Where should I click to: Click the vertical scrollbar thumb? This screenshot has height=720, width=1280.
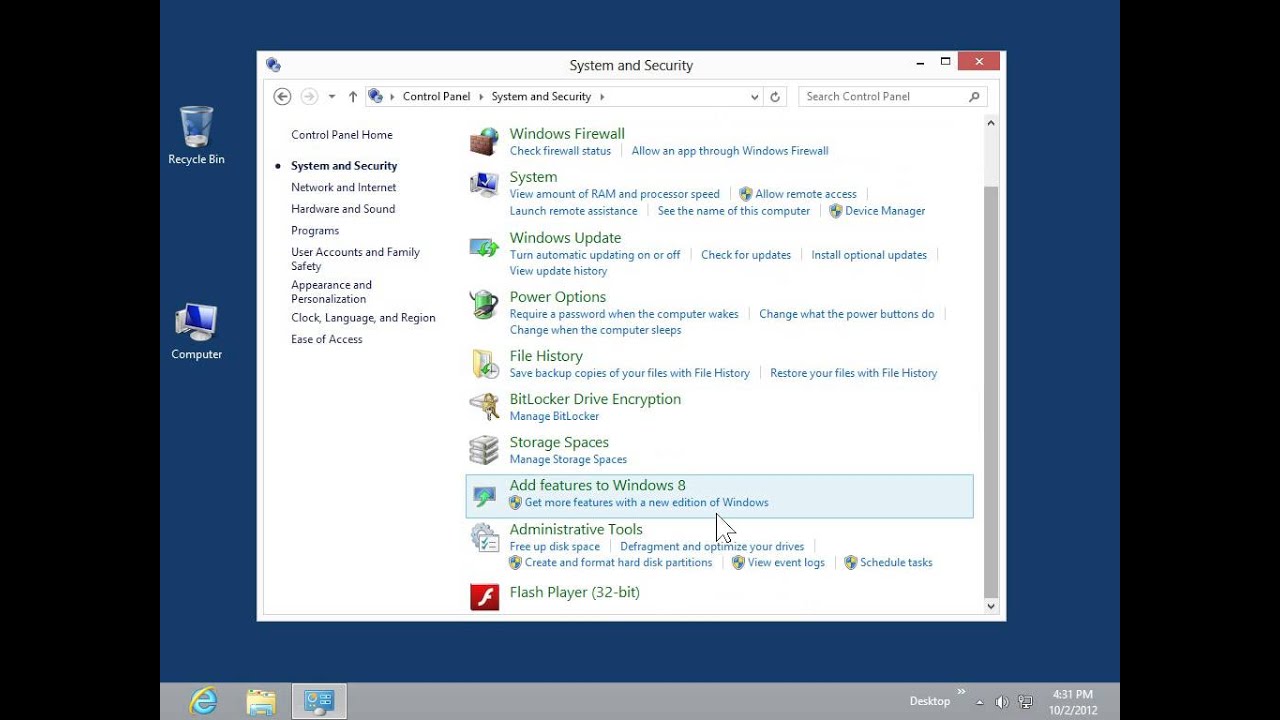click(991, 390)
